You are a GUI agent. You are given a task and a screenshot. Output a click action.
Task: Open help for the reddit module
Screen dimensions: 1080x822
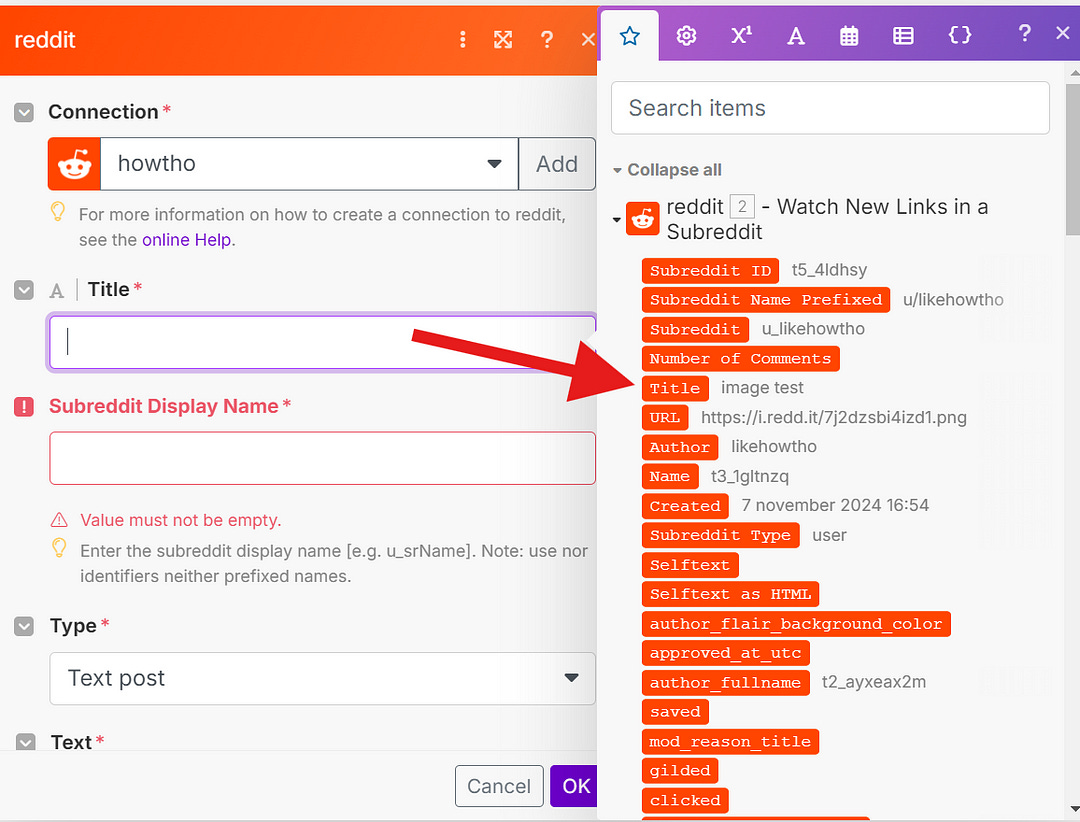pos(547,39)
